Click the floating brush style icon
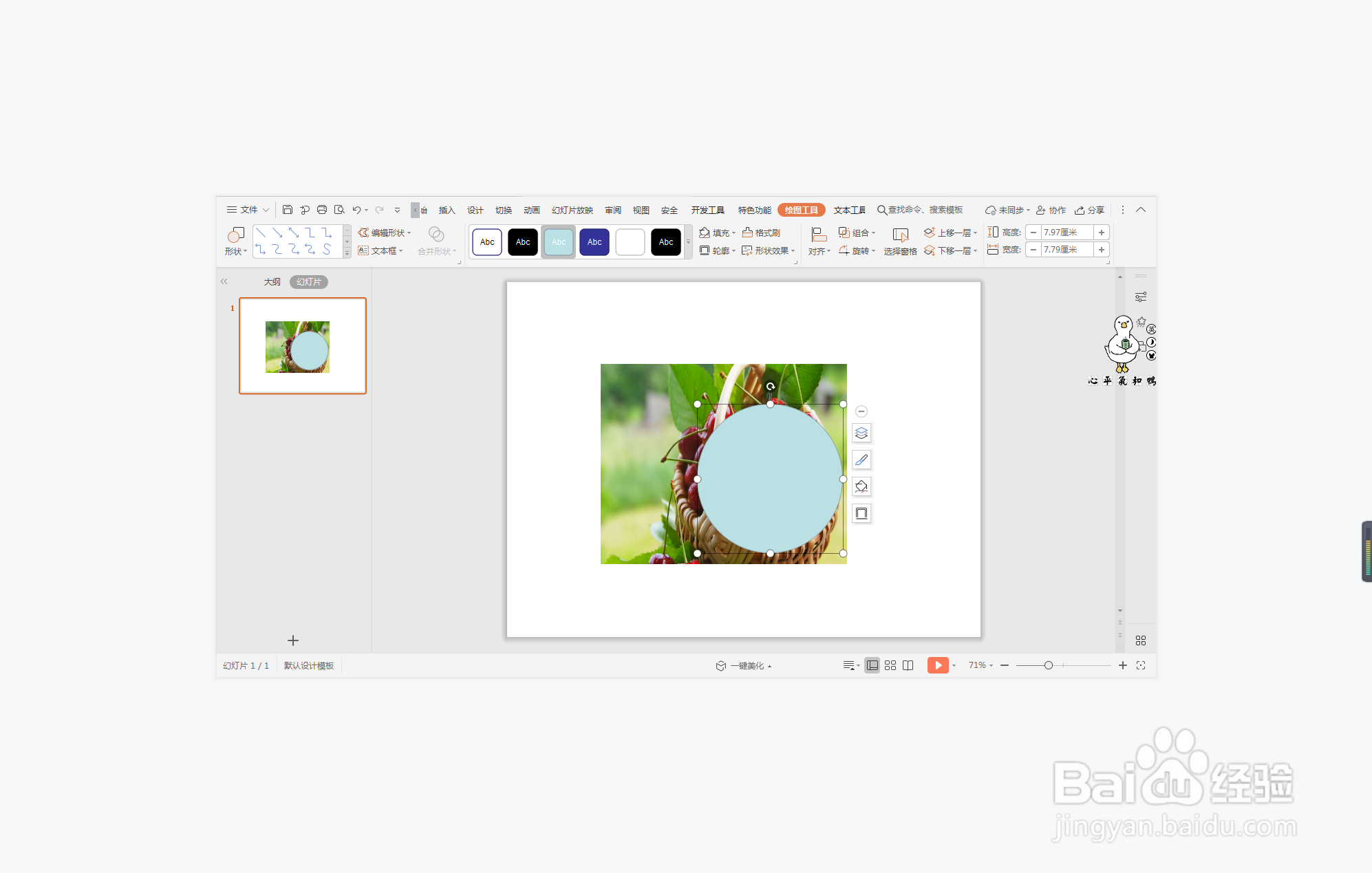This screenshot has width=1372, height=873. coord(861,460)
